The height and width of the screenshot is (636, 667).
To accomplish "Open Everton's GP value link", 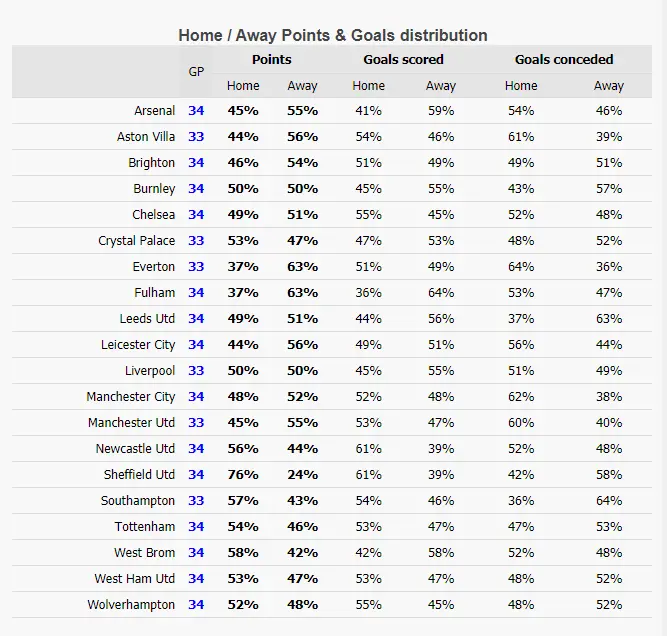I will tap(196, 267).
